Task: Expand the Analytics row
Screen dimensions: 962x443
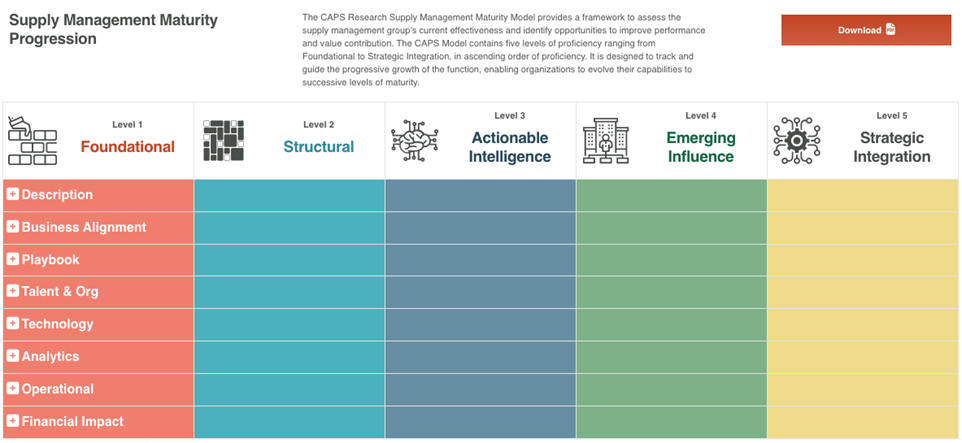Action: pos(13,356)
